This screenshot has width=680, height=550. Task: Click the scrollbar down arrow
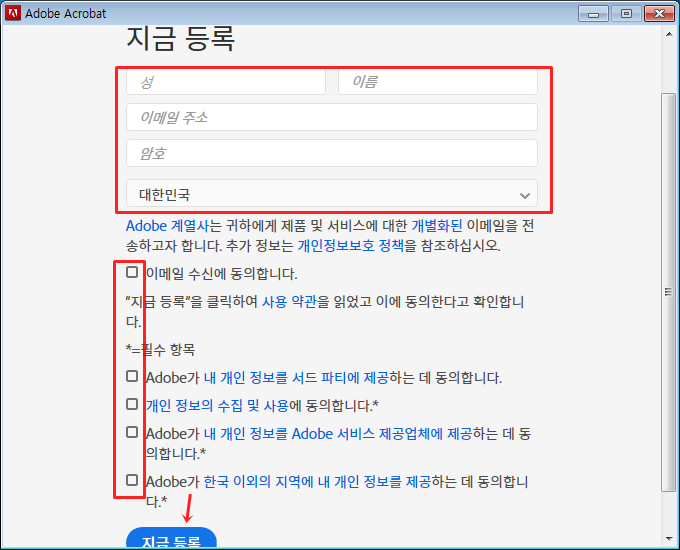pos(669,539)
